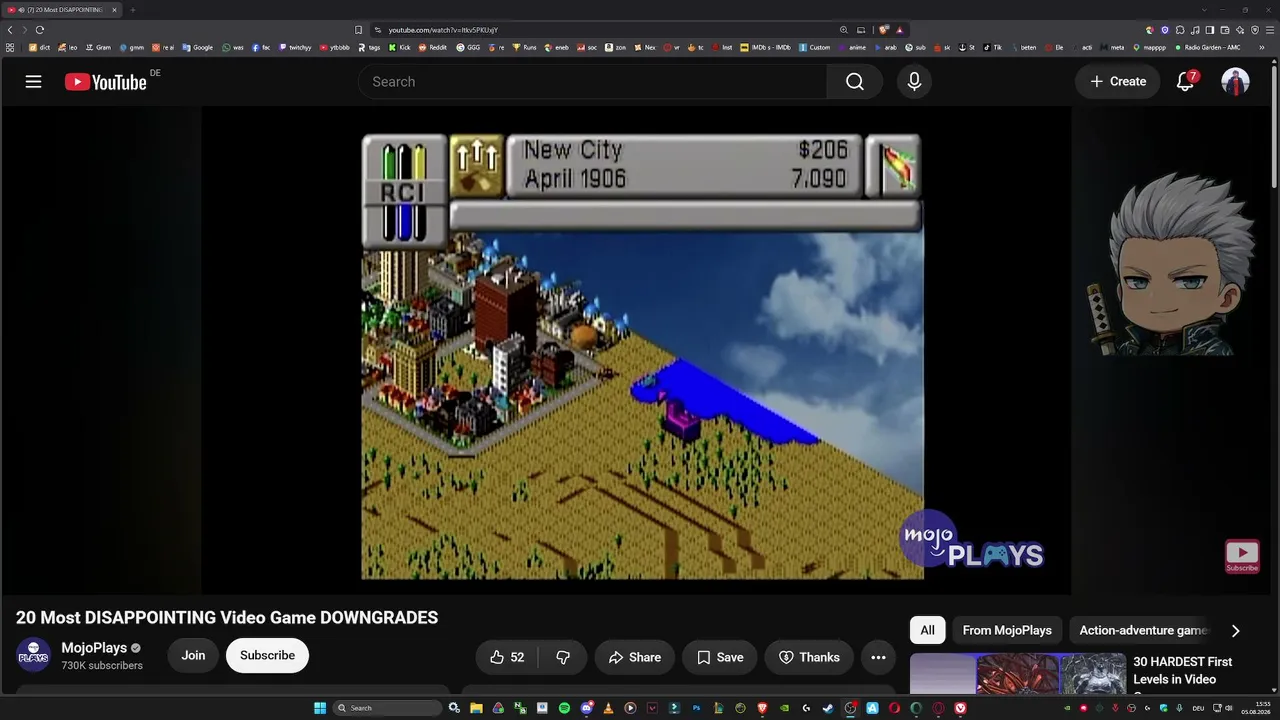Image resolution: width=1280 pixels, height=720 pixels.
Task: Open the Create menu
Action: 1118,82
